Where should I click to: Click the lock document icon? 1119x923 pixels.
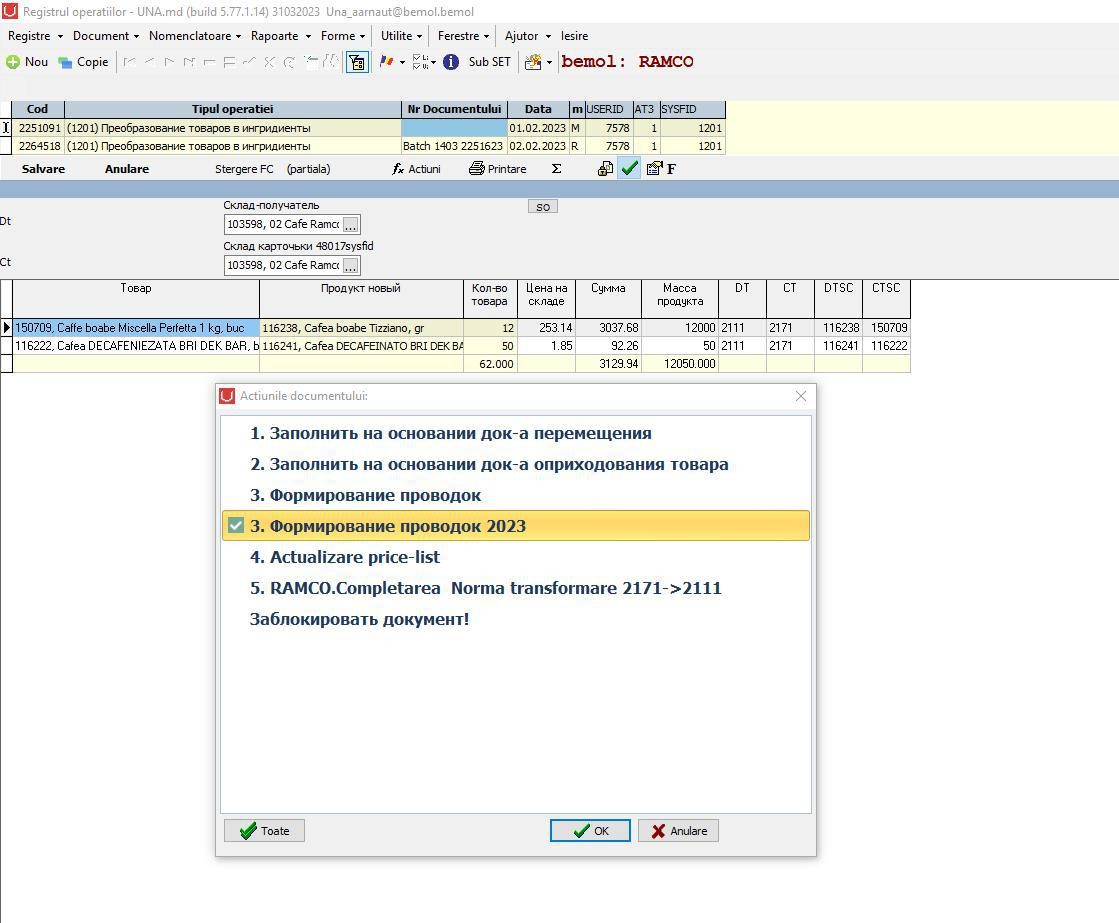coord(605,169)
